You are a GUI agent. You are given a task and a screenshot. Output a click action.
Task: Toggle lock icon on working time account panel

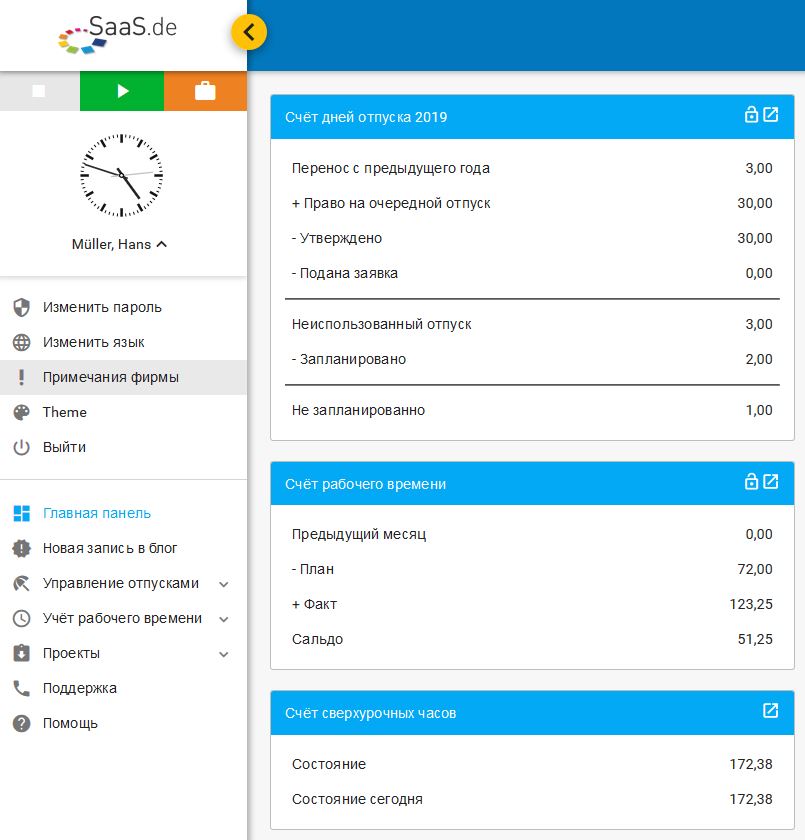tap(751, 482)
